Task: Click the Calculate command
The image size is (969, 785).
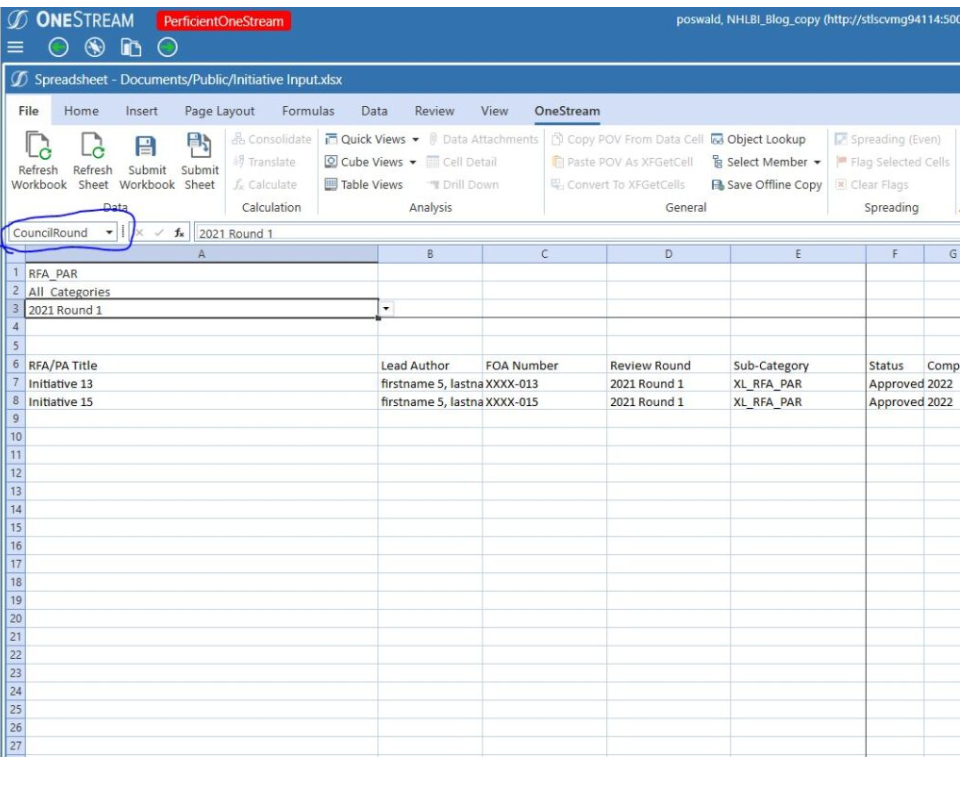Action: [265, 185]
